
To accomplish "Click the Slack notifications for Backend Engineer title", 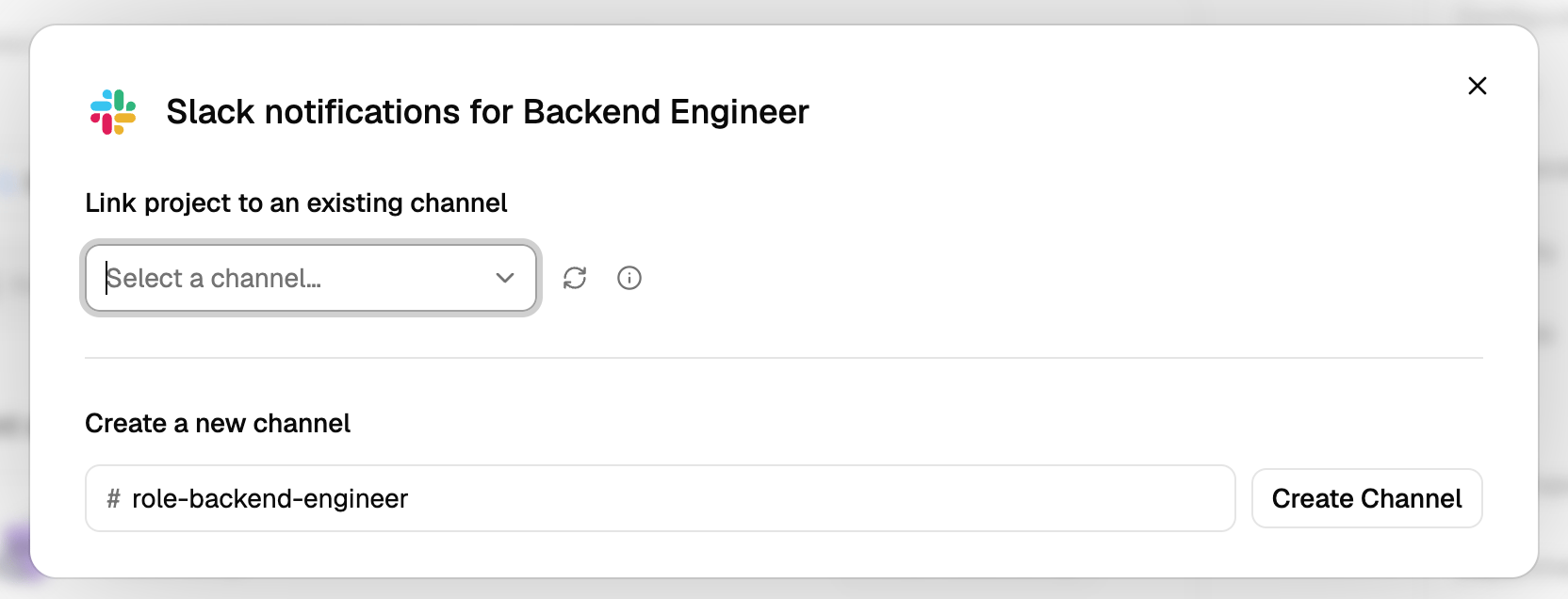I will pyautogui.click(x=487, y=112).
